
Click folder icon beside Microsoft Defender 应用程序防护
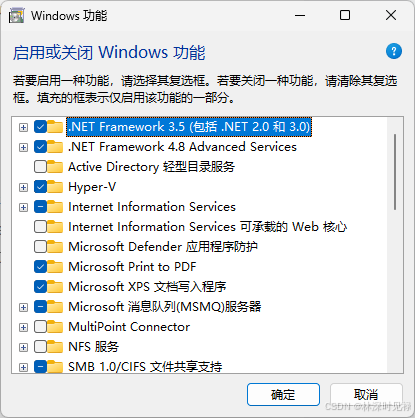[55, 247]
